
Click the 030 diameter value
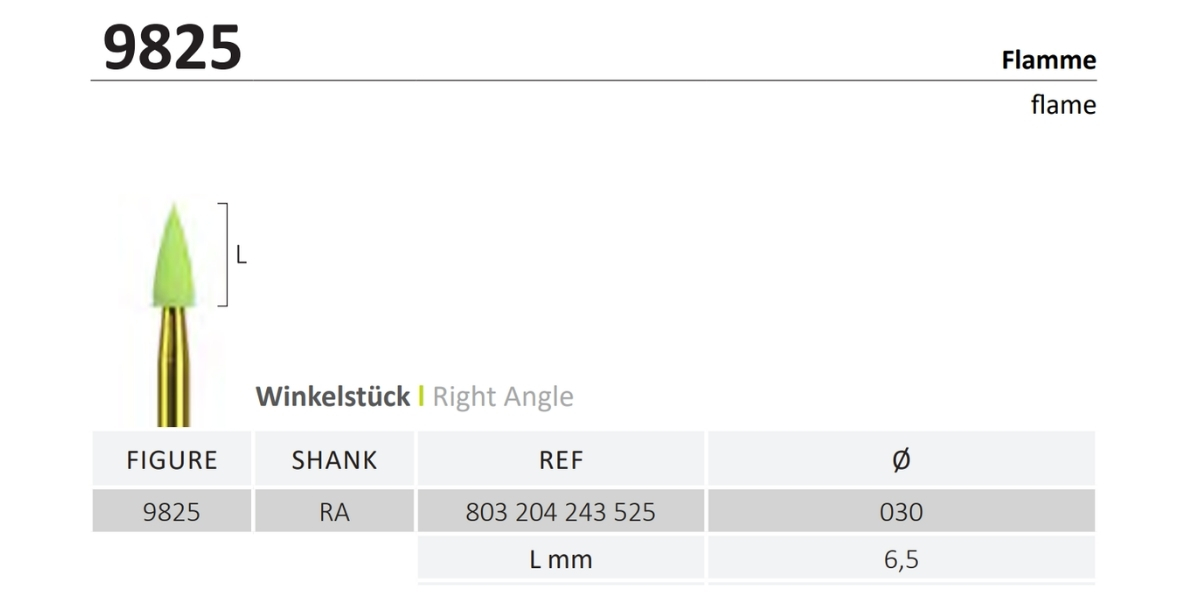click(x=901, y=512)
